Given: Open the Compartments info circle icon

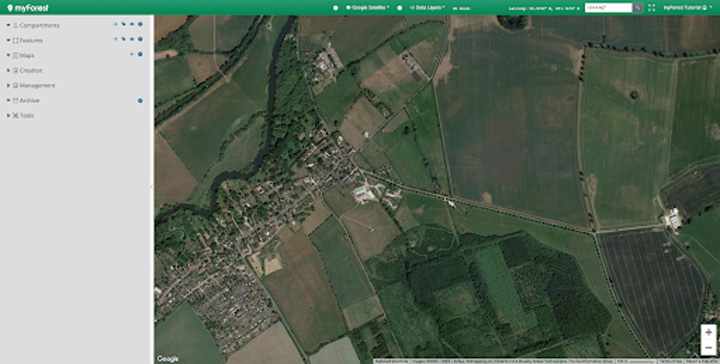Looking at the screenshot, I should 140,24.
